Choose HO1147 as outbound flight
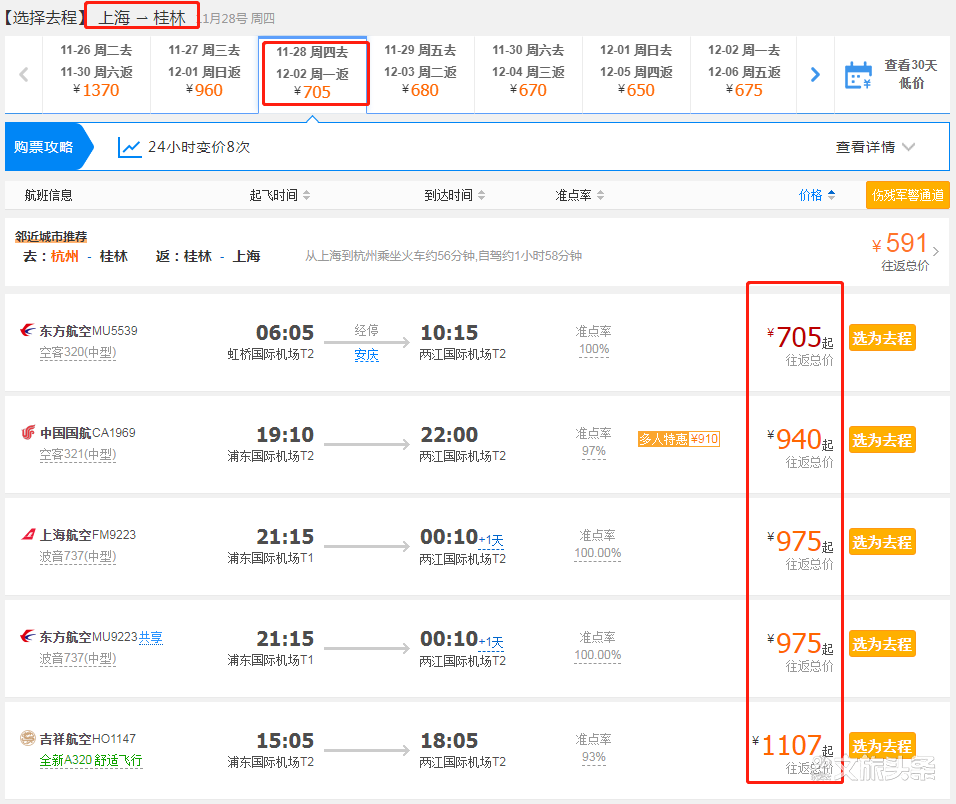Viewport: 956px width, 804px height. click(x=882, y=745)
